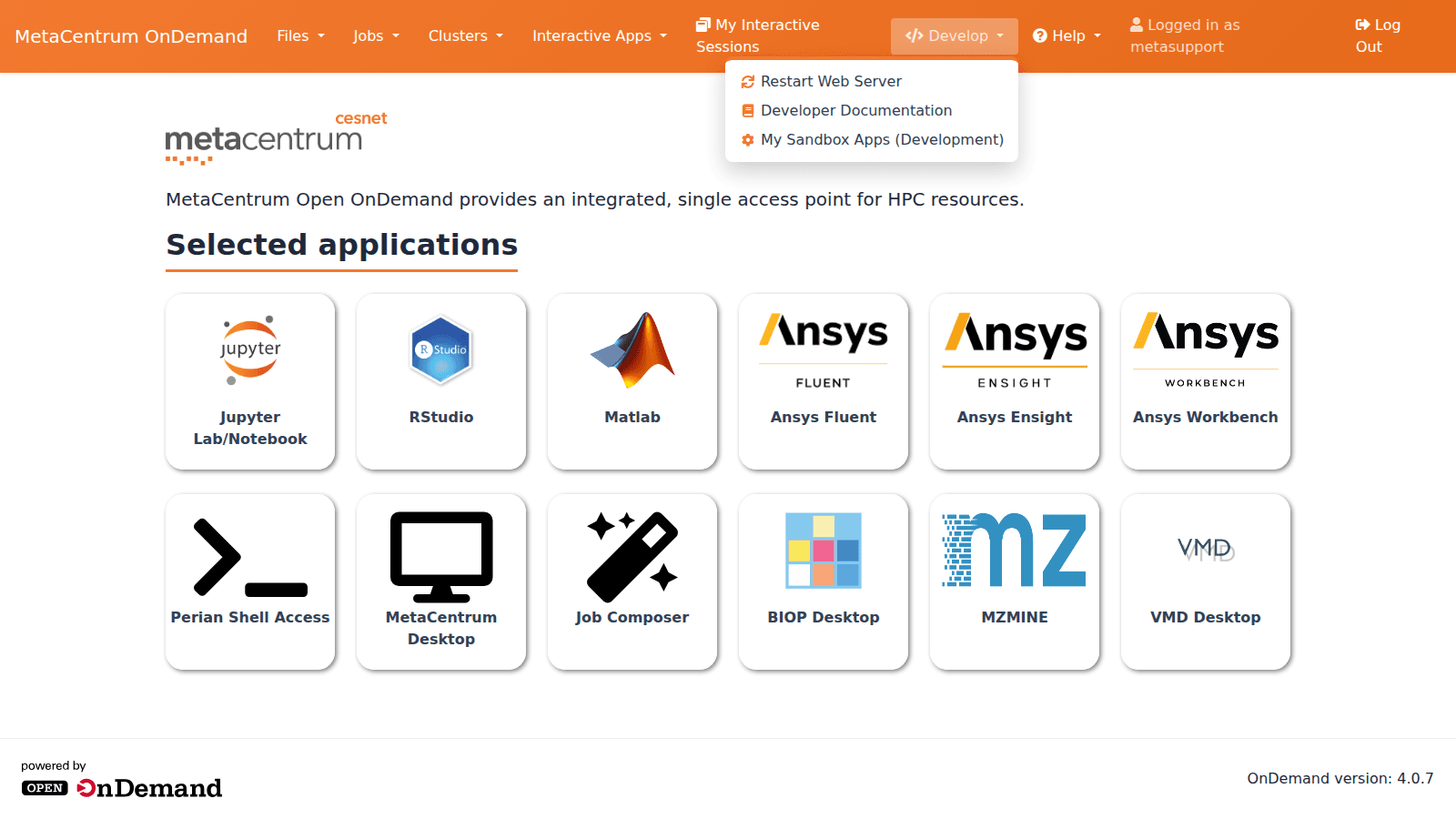Open the Jupyter Lab/Notebook app icon
1456x819 pixels.
click(x=250, y=350)
